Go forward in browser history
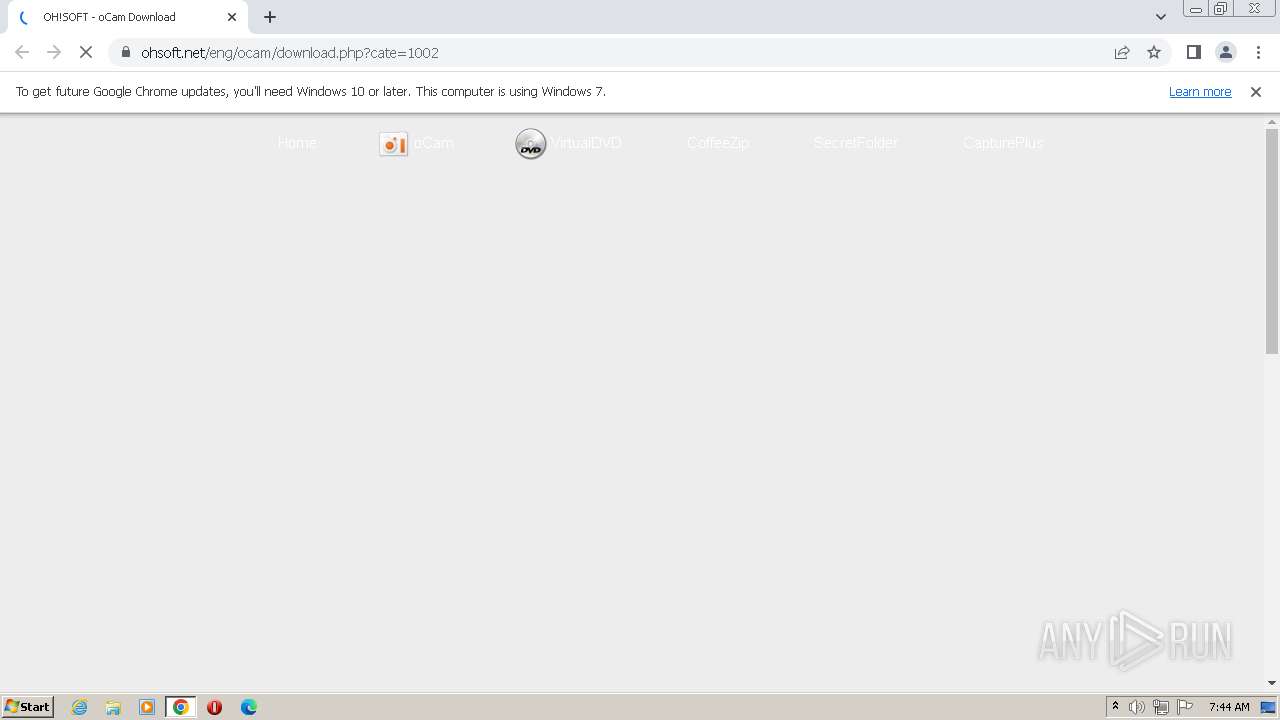1280x720 pixels. (x=54, y=53)
